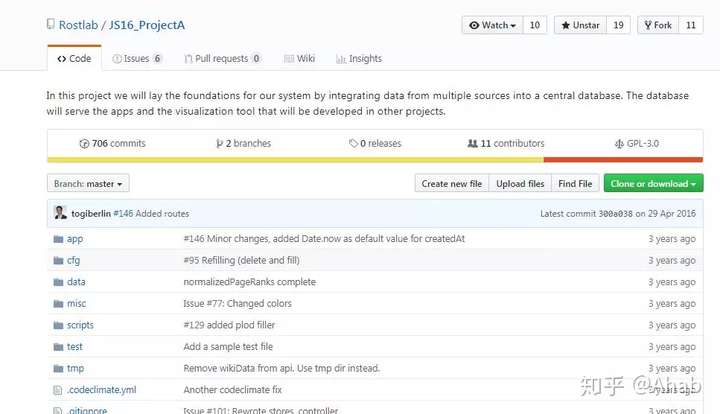Image resolution: width=720 pixels, height=414 pixels.
Task: Click the repository book icon beside Rostlab
Action: point(51,24)
